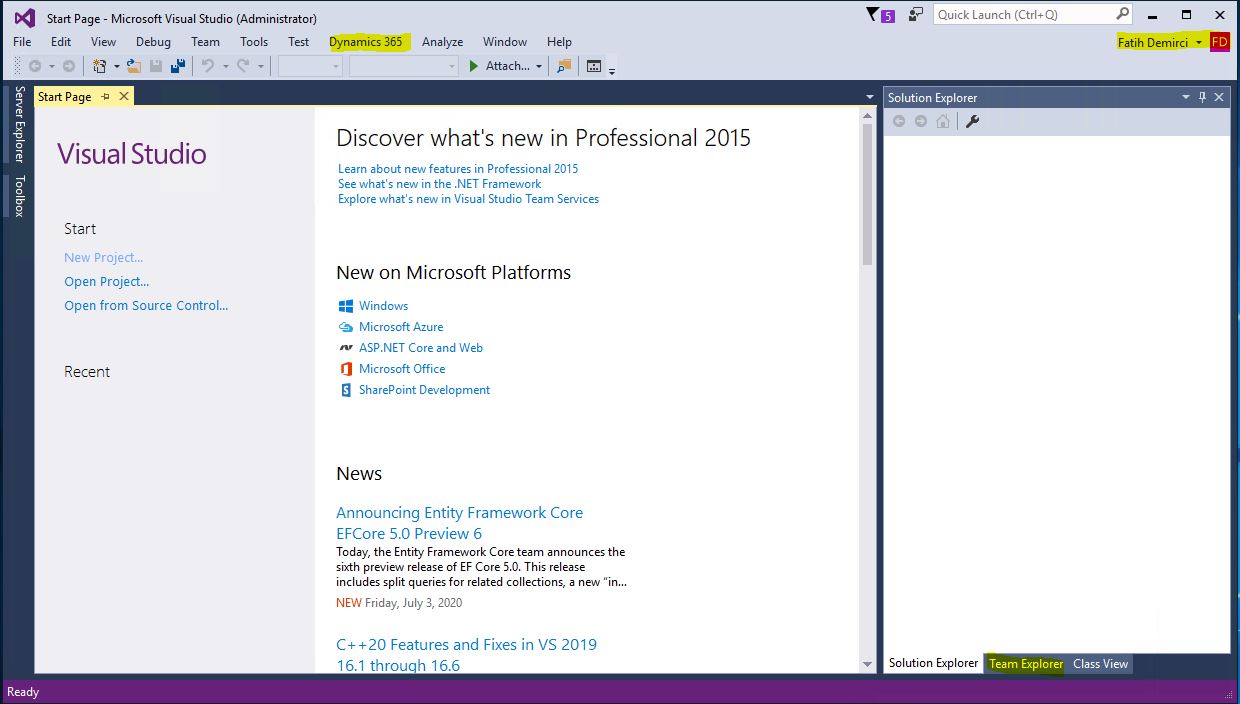Click the Find in Files toolbar icon
The width and height of the screenshot is (1240, 704).
(564, 66)
